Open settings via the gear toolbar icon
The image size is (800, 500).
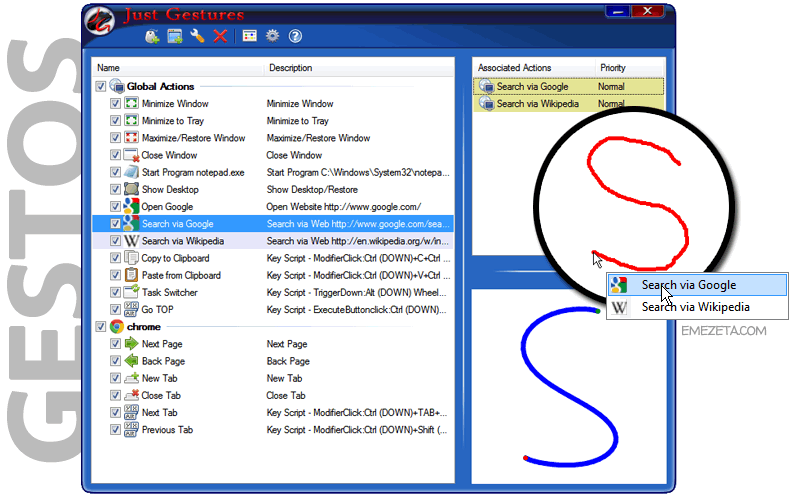tap(272, 36)
